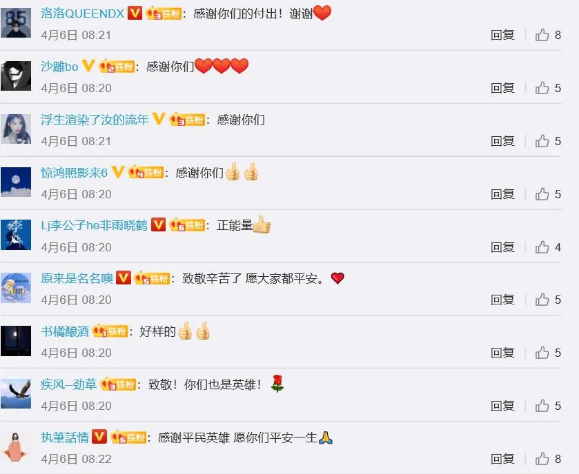Open profile of user 疾风--劲草
Screen dimensions: 579x474
tap(69, 385)
